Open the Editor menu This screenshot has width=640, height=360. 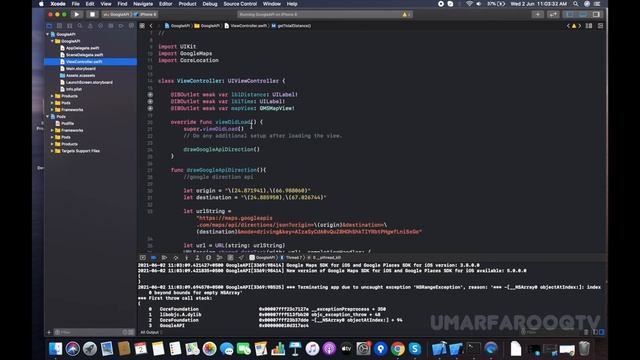[165, 4]
